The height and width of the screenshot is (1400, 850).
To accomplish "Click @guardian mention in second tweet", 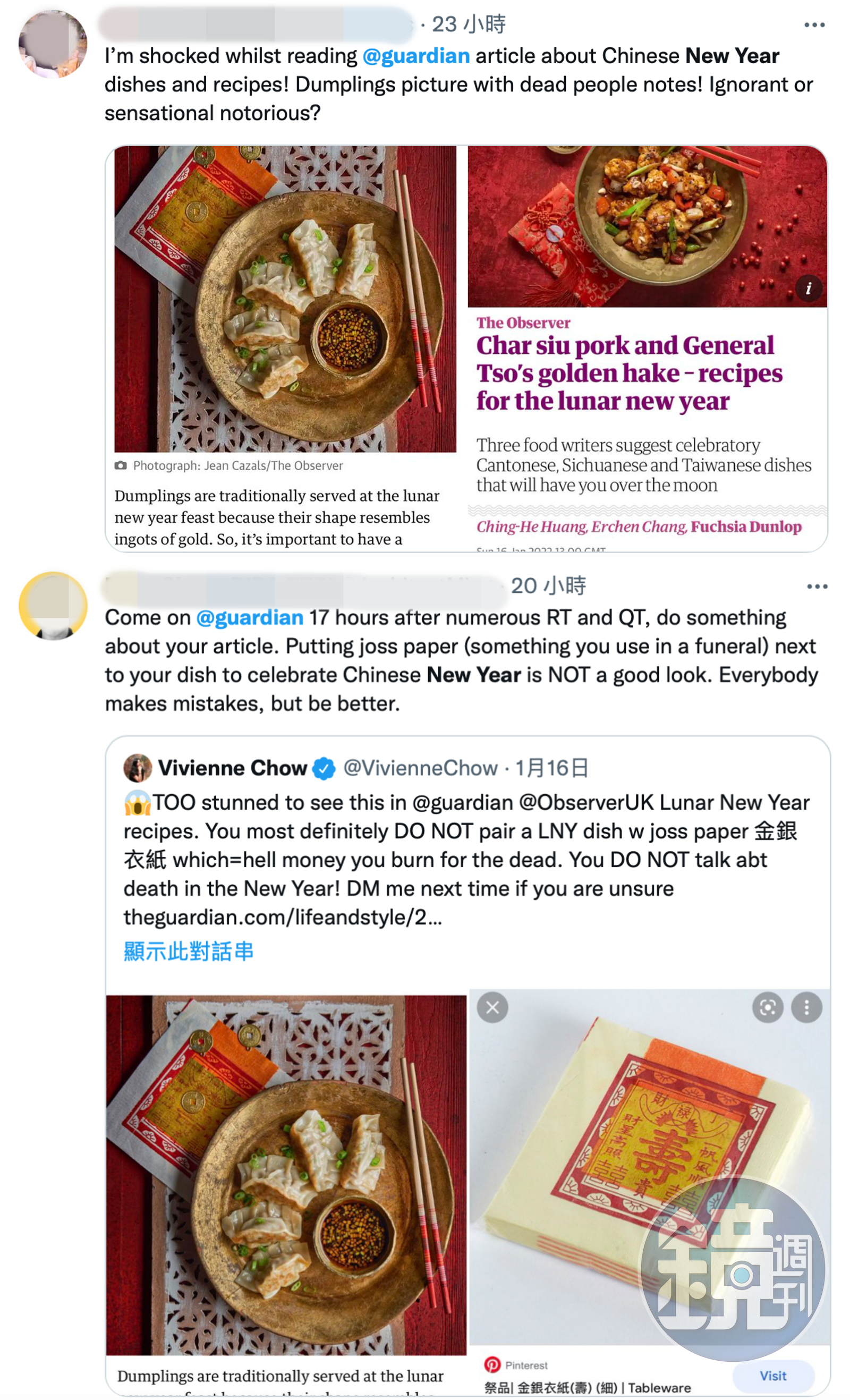I will click(250, 617).
